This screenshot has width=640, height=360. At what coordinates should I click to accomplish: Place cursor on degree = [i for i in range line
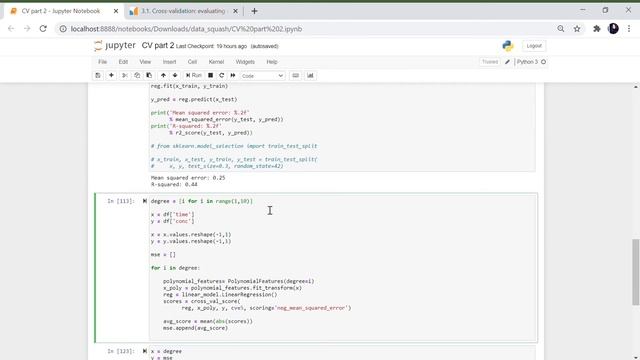click(x=202, y=201)
